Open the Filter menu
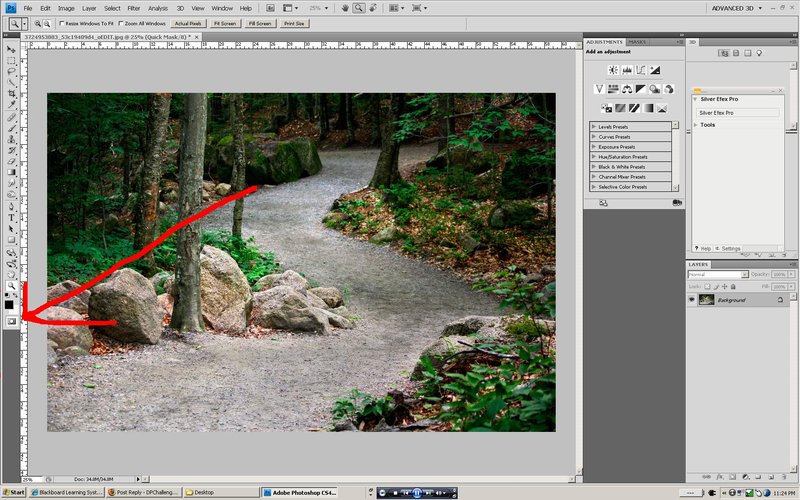Image resolution: width=800 pixels, height=500 pixels. pyautogui.click(x=134, y=8)
